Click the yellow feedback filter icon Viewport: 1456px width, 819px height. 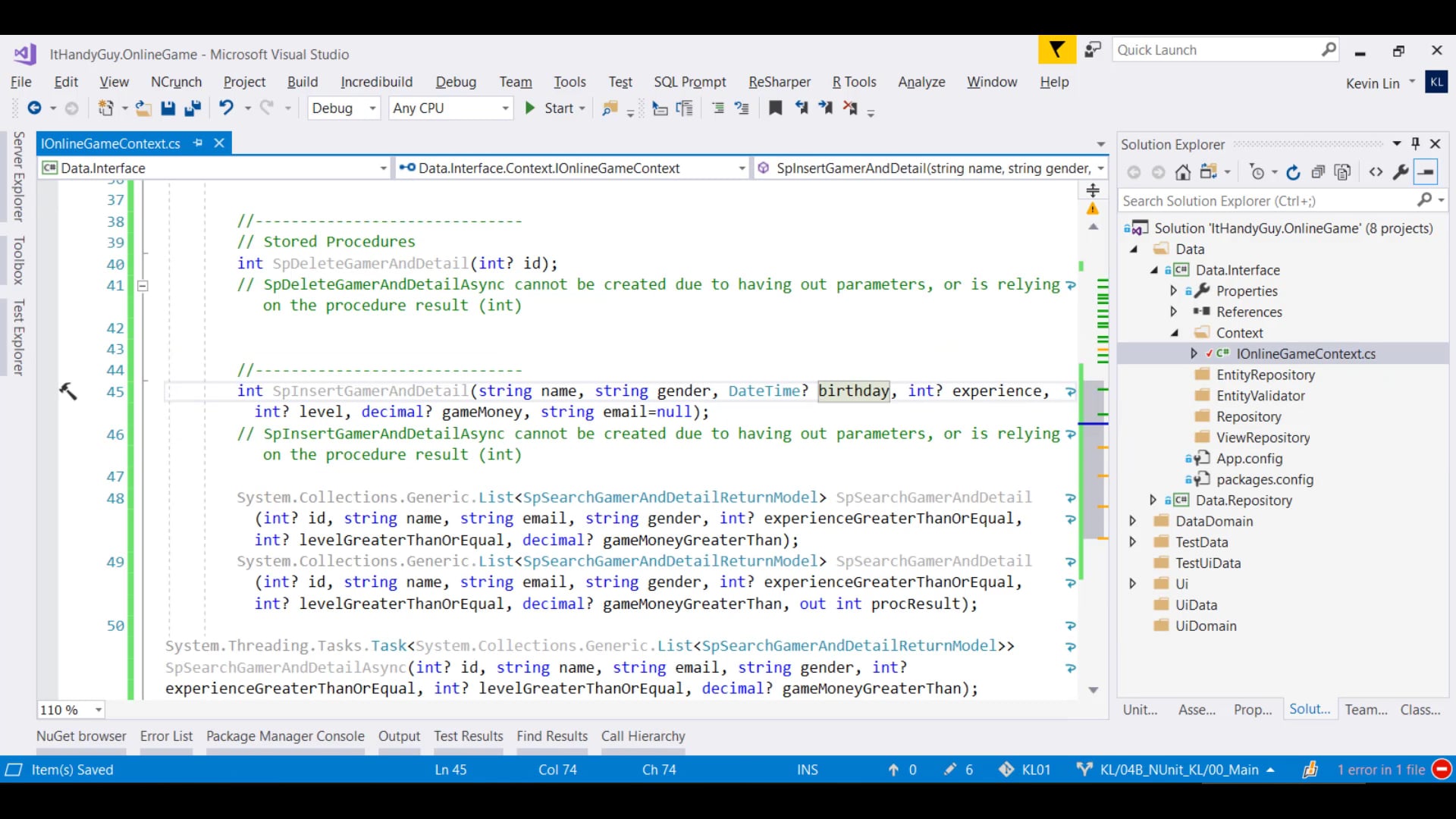1056,50
